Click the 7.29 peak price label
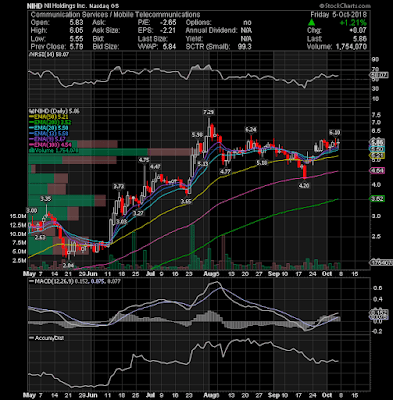The width and height of the screenshot is (393, 400). tap(209, 113)
